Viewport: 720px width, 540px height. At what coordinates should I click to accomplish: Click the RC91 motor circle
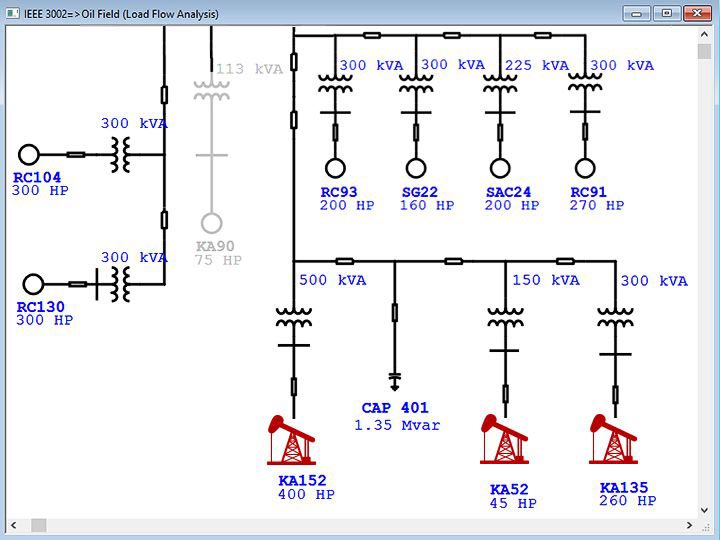pyautogui.click(x=585, y=167)
